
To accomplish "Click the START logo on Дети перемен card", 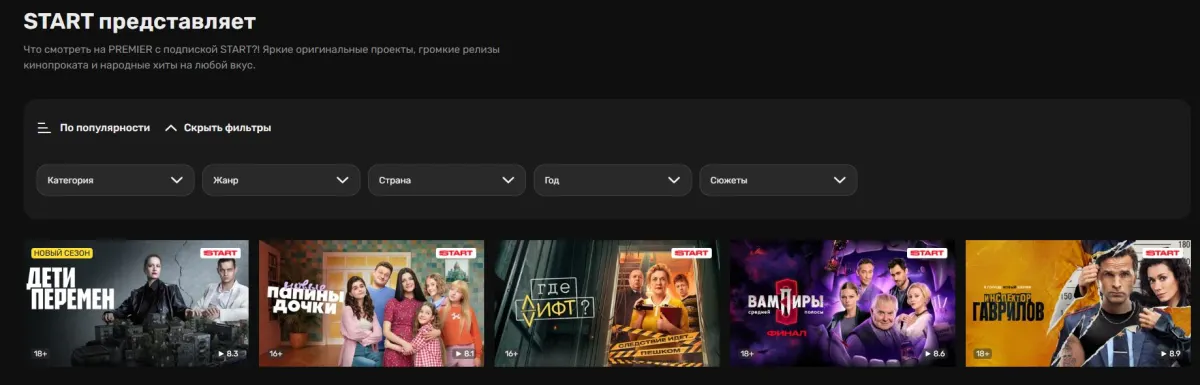I will tap(221, 253).
